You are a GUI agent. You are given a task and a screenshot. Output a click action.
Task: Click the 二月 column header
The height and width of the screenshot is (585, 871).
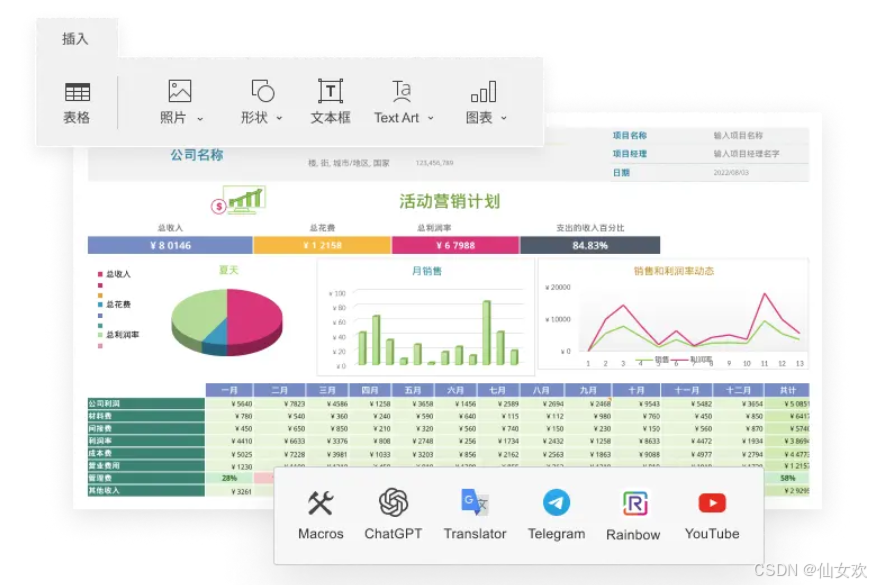pos(279,390)
